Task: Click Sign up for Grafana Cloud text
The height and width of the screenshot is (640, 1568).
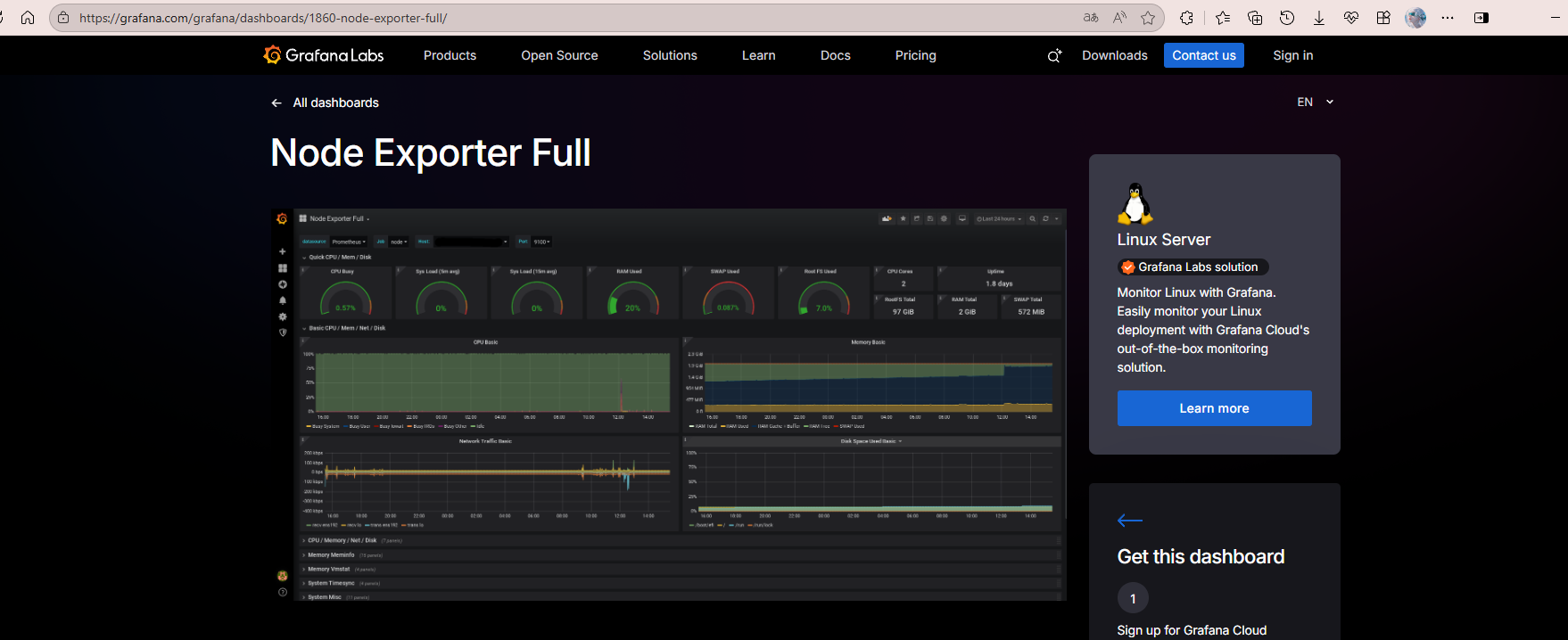Action: tap(1192, 630)
